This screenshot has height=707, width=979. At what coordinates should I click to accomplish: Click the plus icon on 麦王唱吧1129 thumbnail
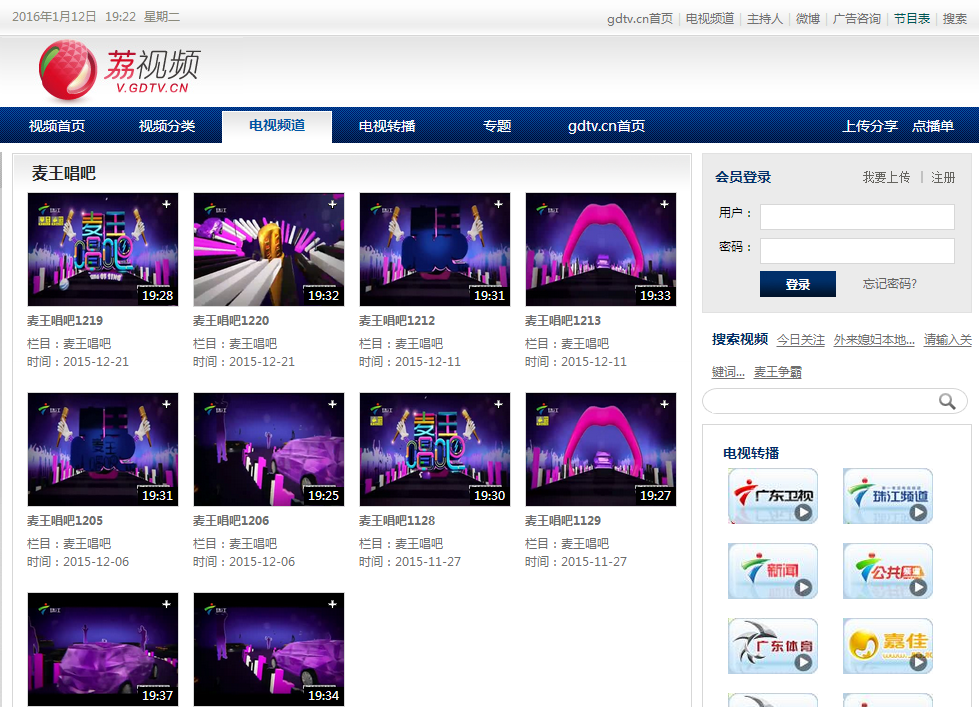click(665, 404)
